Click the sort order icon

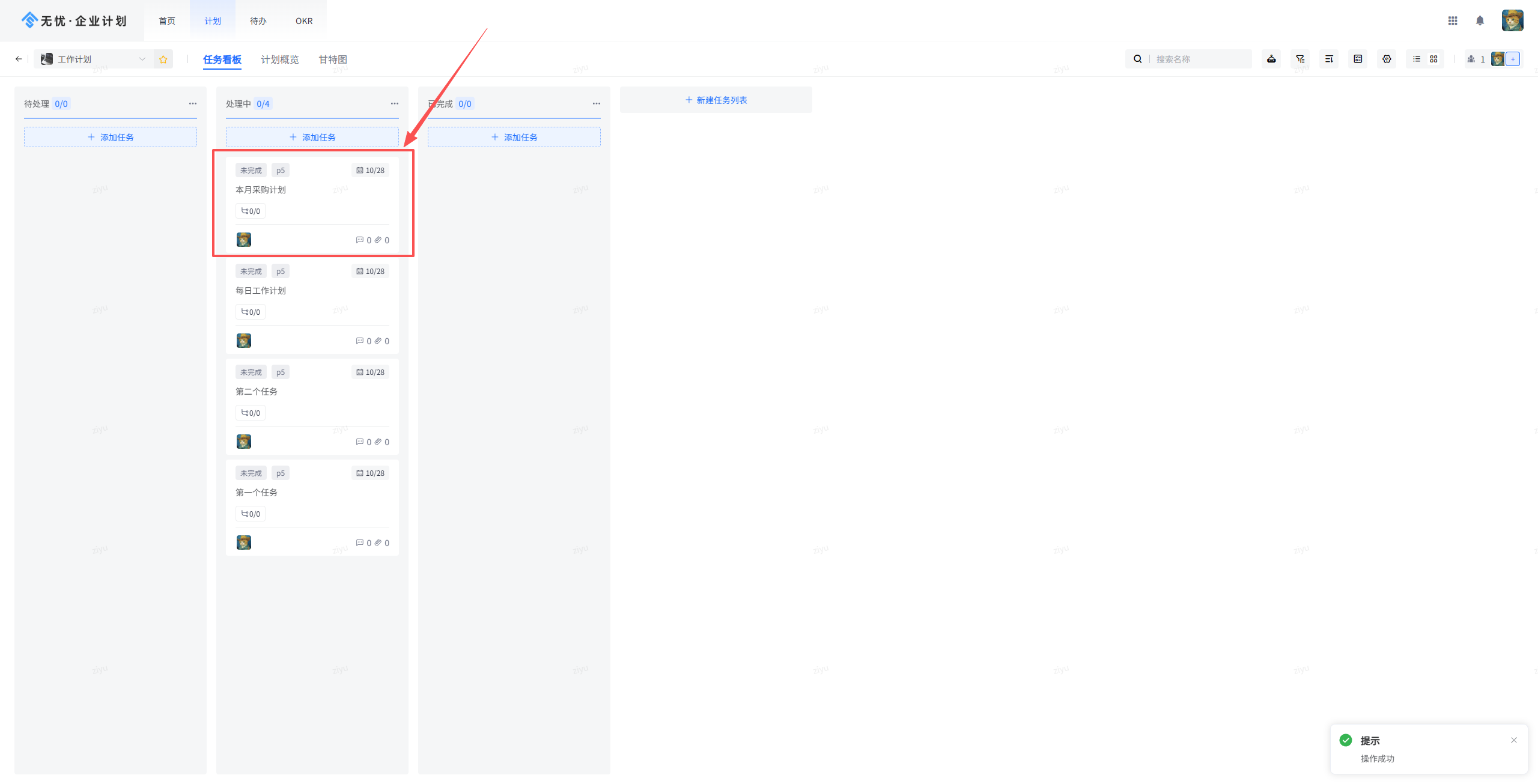pyautogui.click(x=1329, y=59)
